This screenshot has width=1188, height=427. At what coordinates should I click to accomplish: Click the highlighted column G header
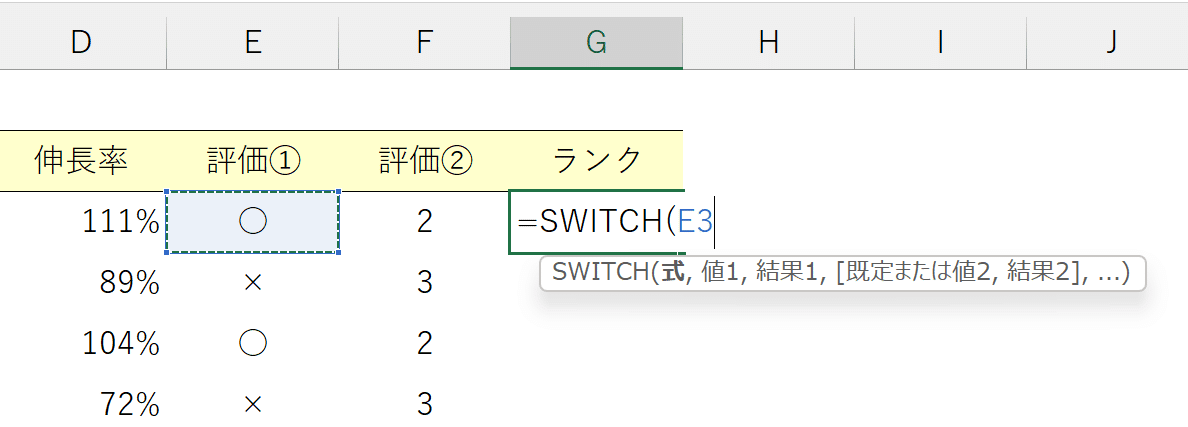pos(596,43)
